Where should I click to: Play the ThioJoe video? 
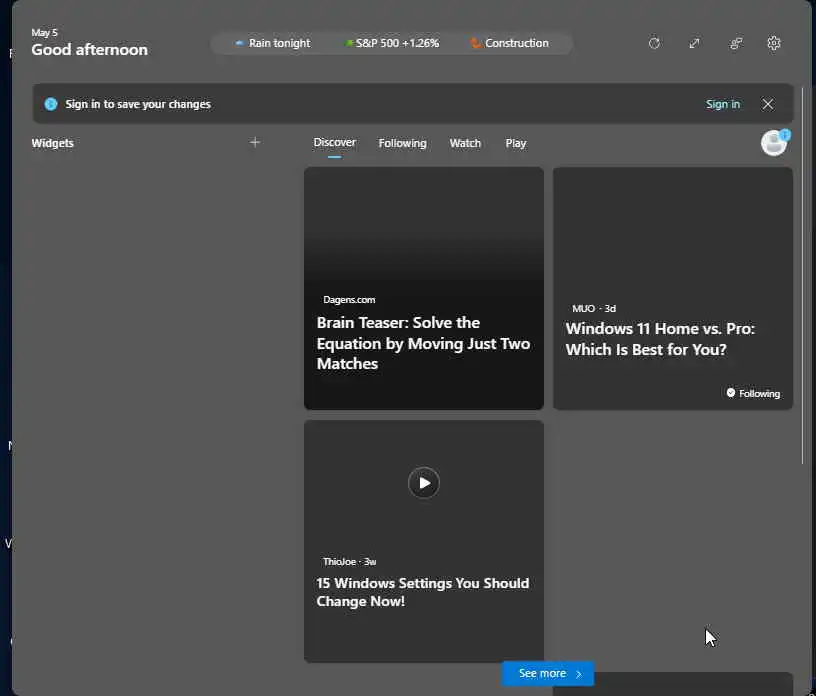point(424,483)
